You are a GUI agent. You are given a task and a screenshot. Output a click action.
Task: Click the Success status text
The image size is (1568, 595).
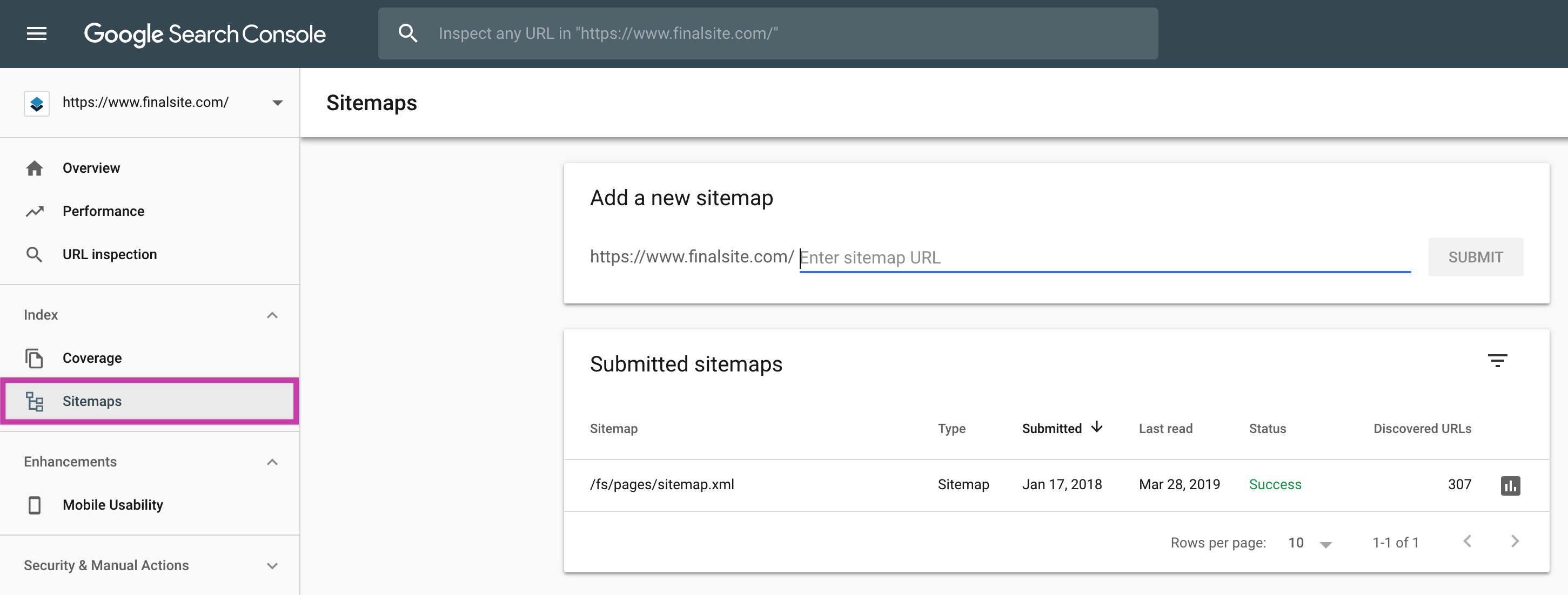1275,485
